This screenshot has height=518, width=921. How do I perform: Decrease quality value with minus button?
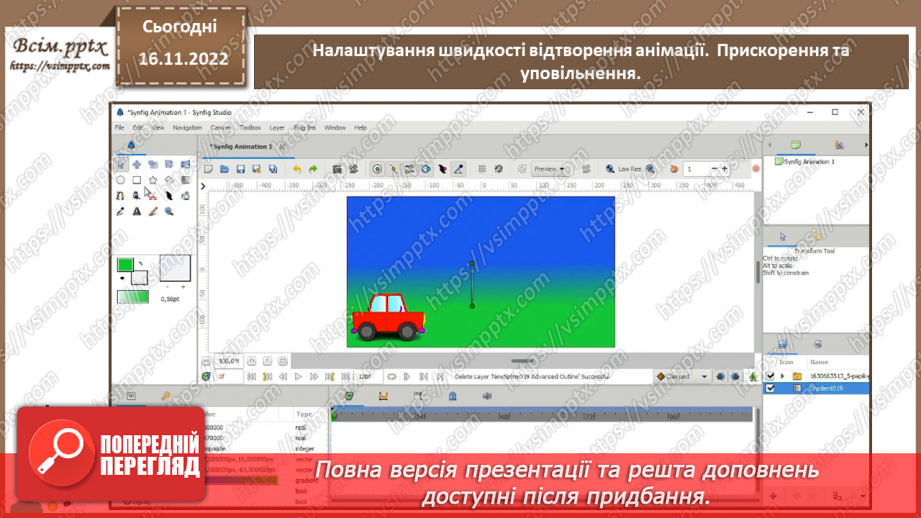[x=714, y=169]
